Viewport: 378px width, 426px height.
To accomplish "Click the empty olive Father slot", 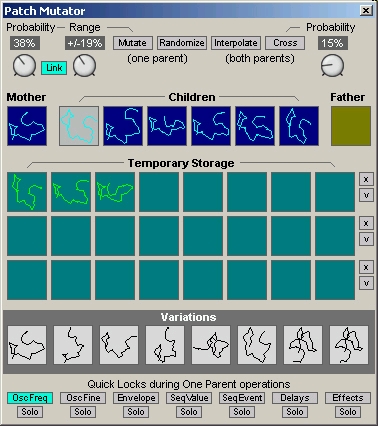I will point(351,126).
